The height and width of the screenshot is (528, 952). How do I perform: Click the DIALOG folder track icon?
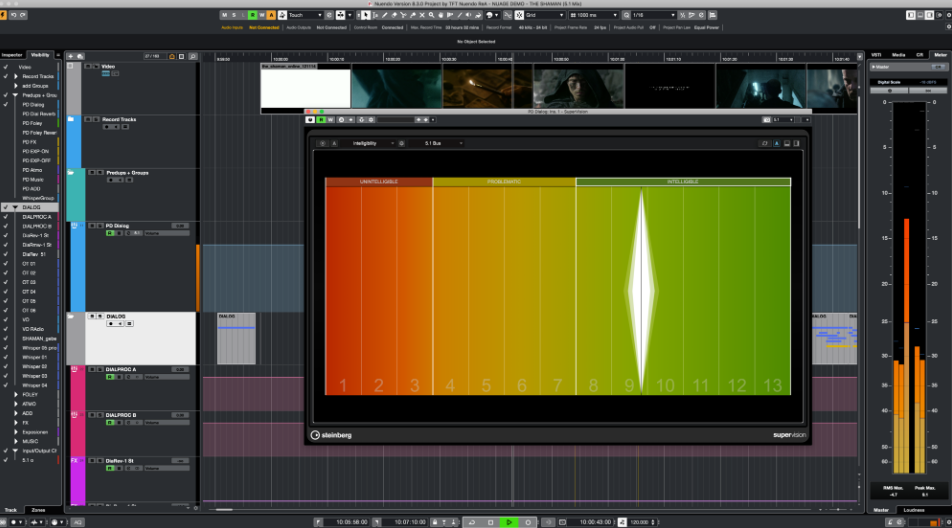[x=71, y=317]
